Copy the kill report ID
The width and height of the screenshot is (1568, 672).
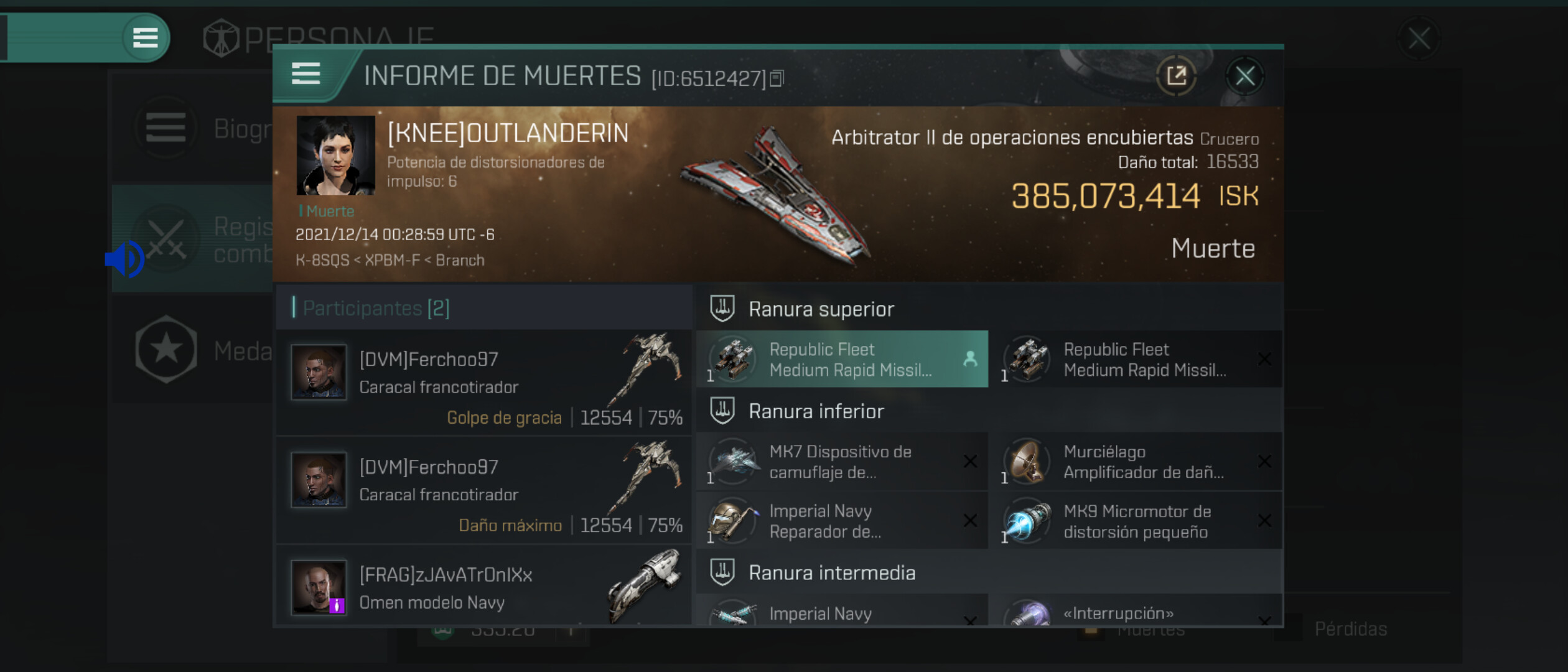777,79
